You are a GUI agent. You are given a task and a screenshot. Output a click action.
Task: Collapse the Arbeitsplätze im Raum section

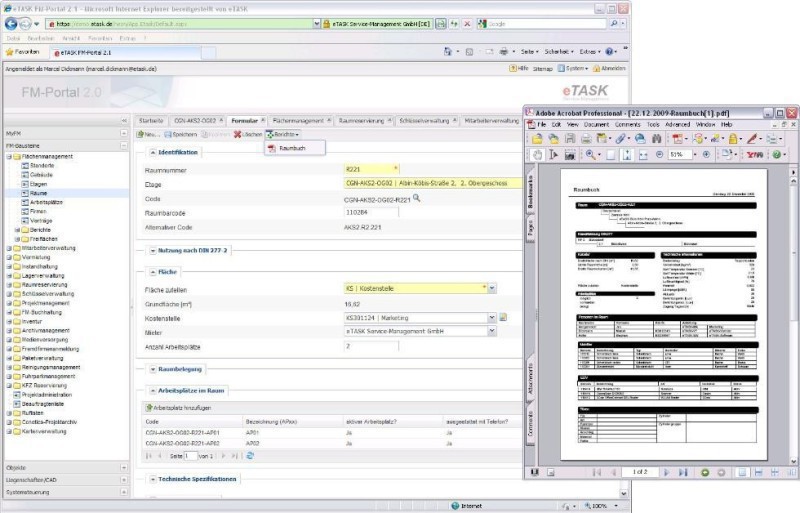pyautogui.click(x=153, y=390)
